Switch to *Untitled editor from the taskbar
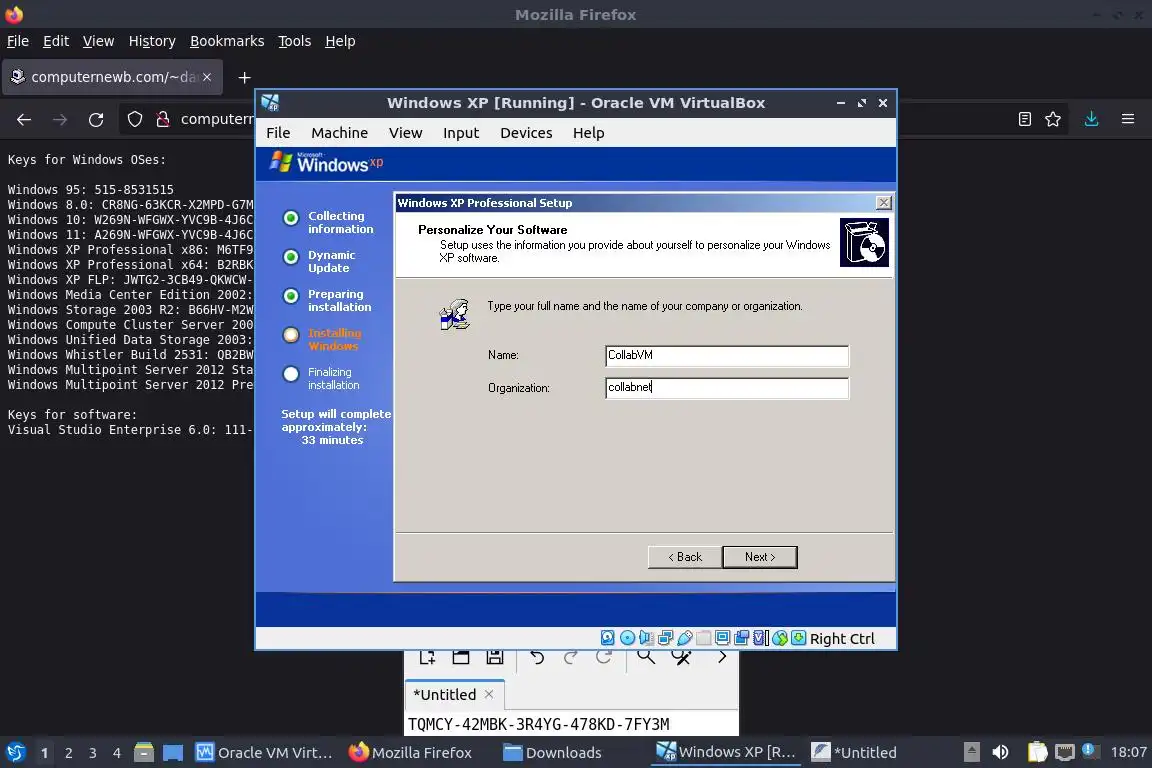 pyautogui.click(x=854, y=753)
